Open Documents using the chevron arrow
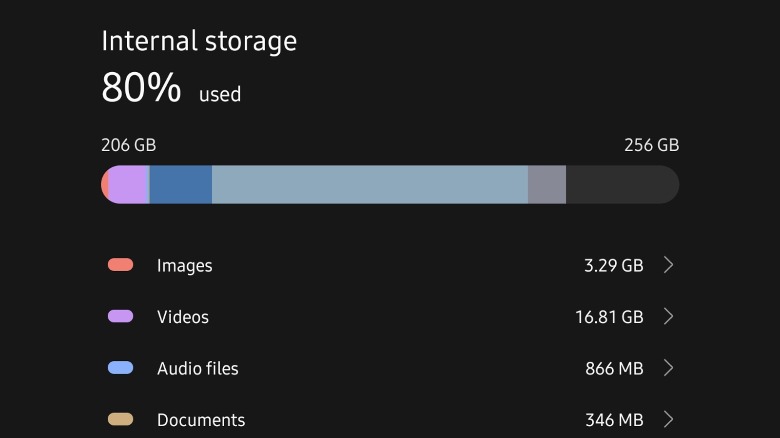Viewport: 780px width, 438px height. [669, 419]
